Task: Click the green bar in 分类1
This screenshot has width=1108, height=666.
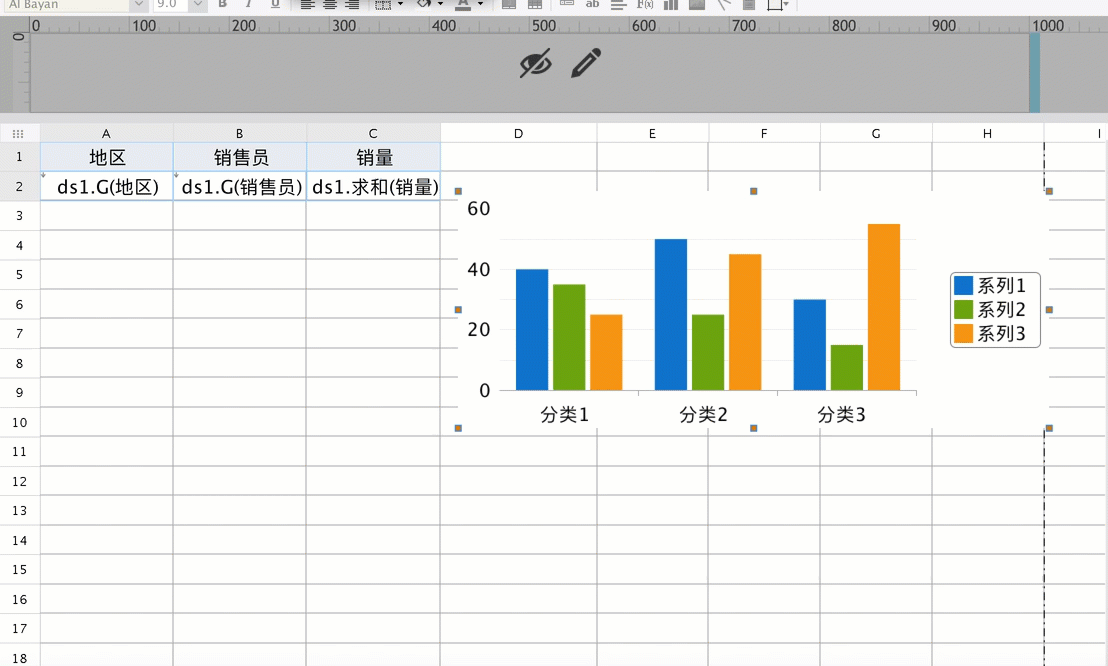Action: pyautogui.click(x=569, y=337)
